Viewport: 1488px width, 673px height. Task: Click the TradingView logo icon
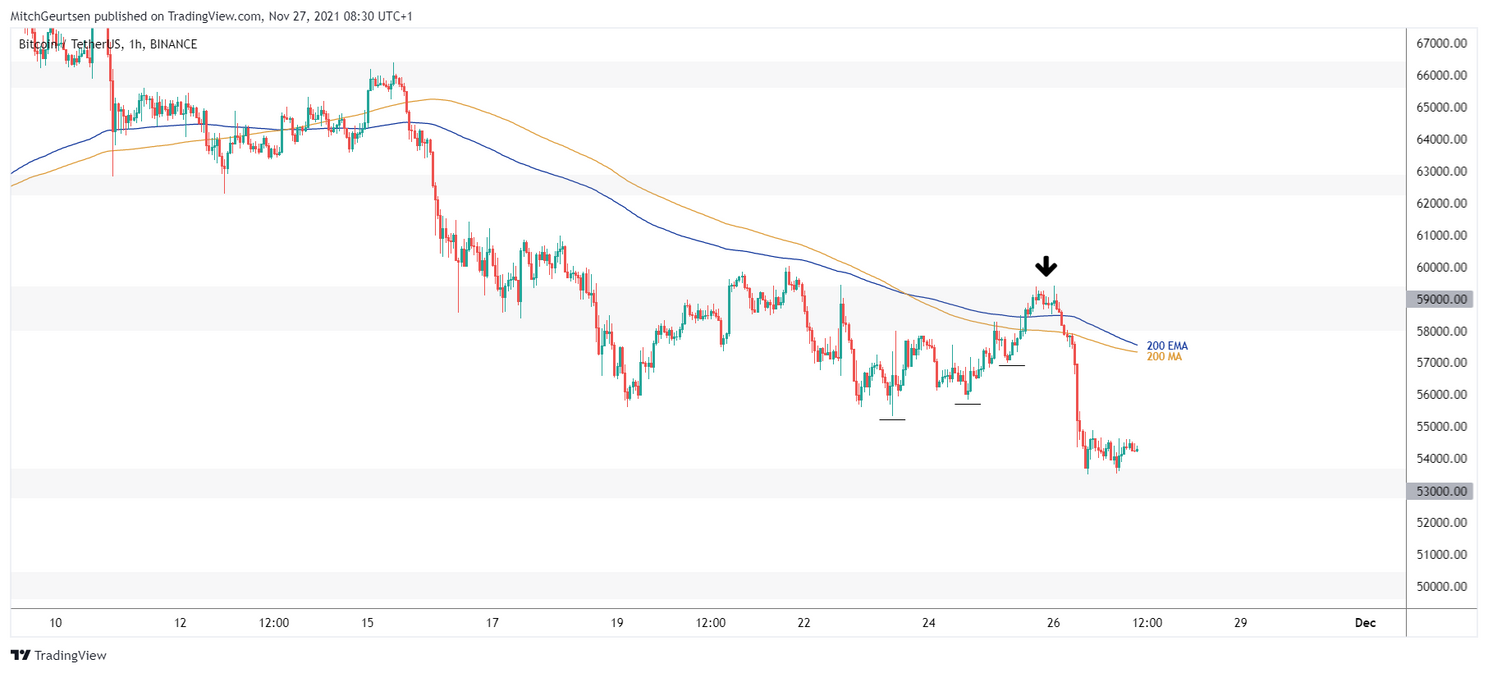[x=20, y=655]
